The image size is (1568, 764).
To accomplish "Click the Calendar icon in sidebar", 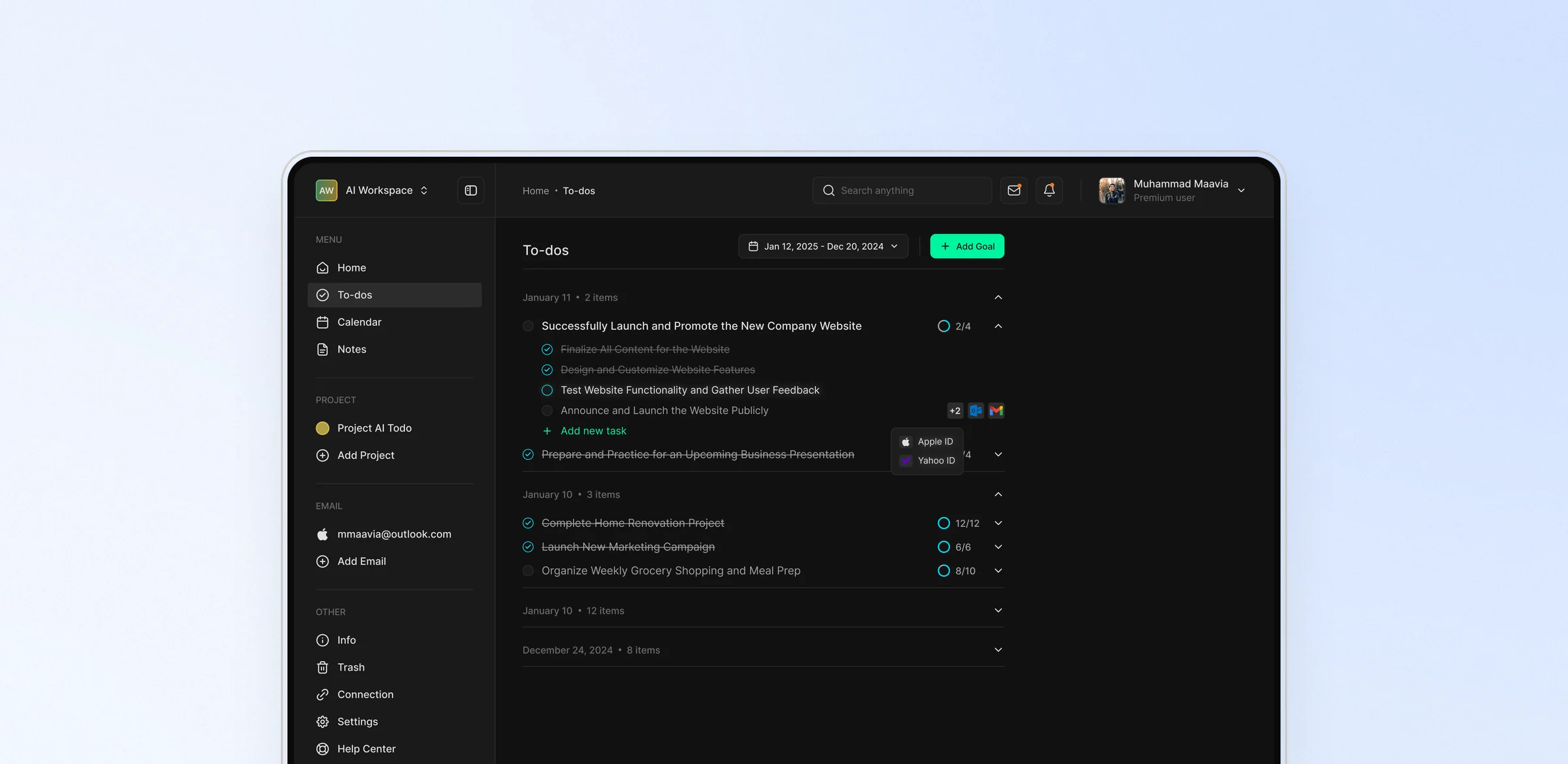I will 322,322.
